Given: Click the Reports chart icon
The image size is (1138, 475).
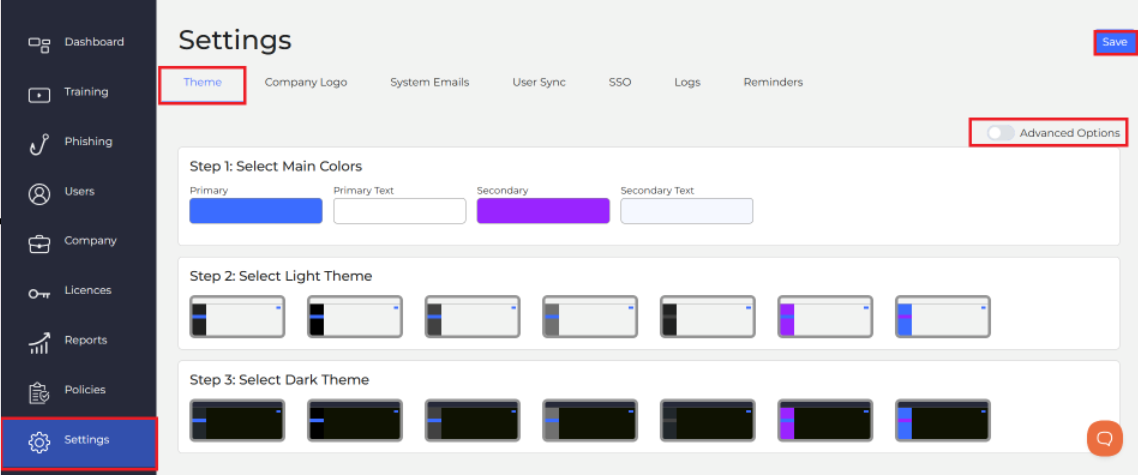Looking at the screenshot, I should 38,343.
